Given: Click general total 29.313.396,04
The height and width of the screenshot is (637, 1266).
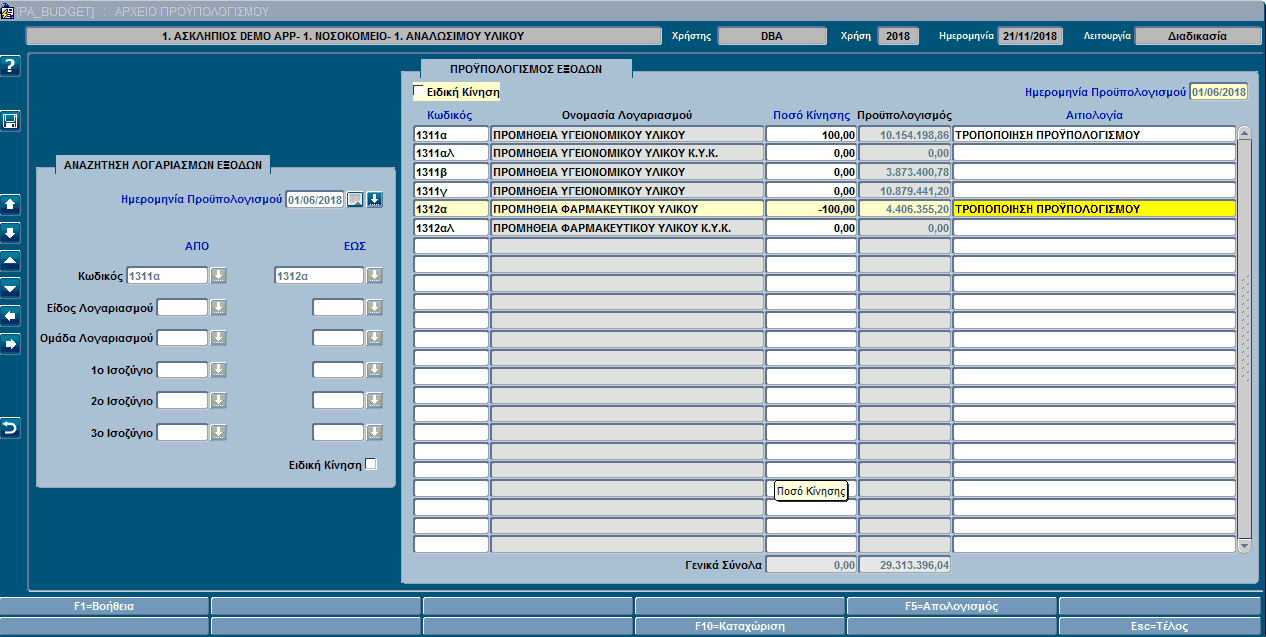Looking at the screenshot, I should tap(905, 565).
